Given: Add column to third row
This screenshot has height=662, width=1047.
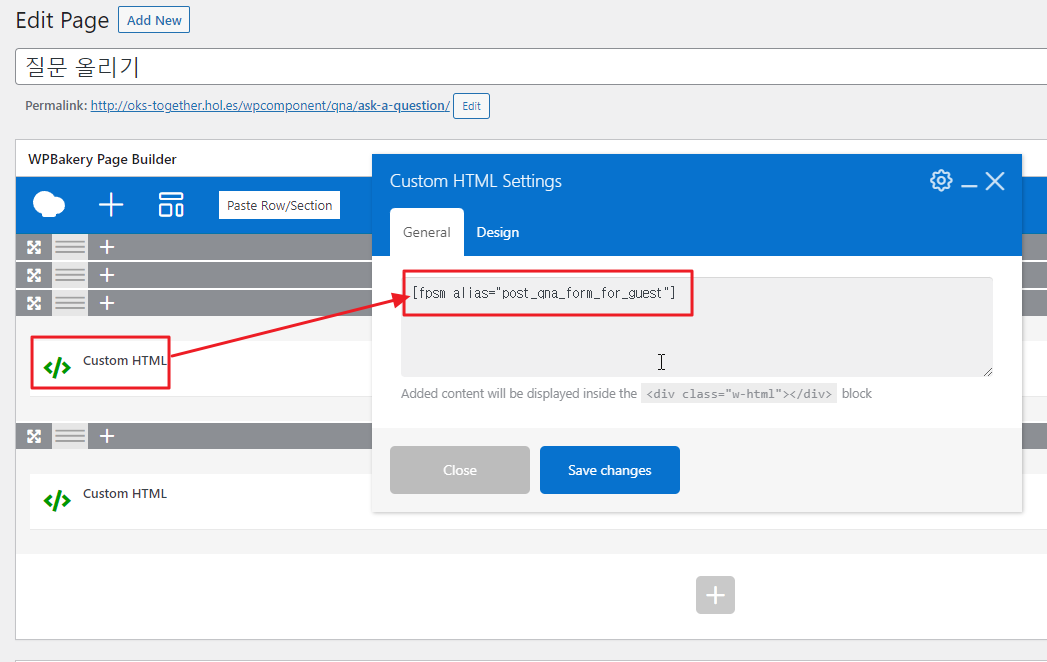Looking at the screenshot, I should pos(107,303).
